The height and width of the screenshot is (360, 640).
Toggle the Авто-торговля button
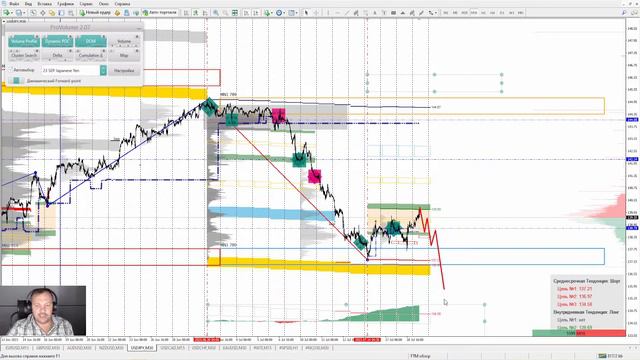tap(160, 13)
